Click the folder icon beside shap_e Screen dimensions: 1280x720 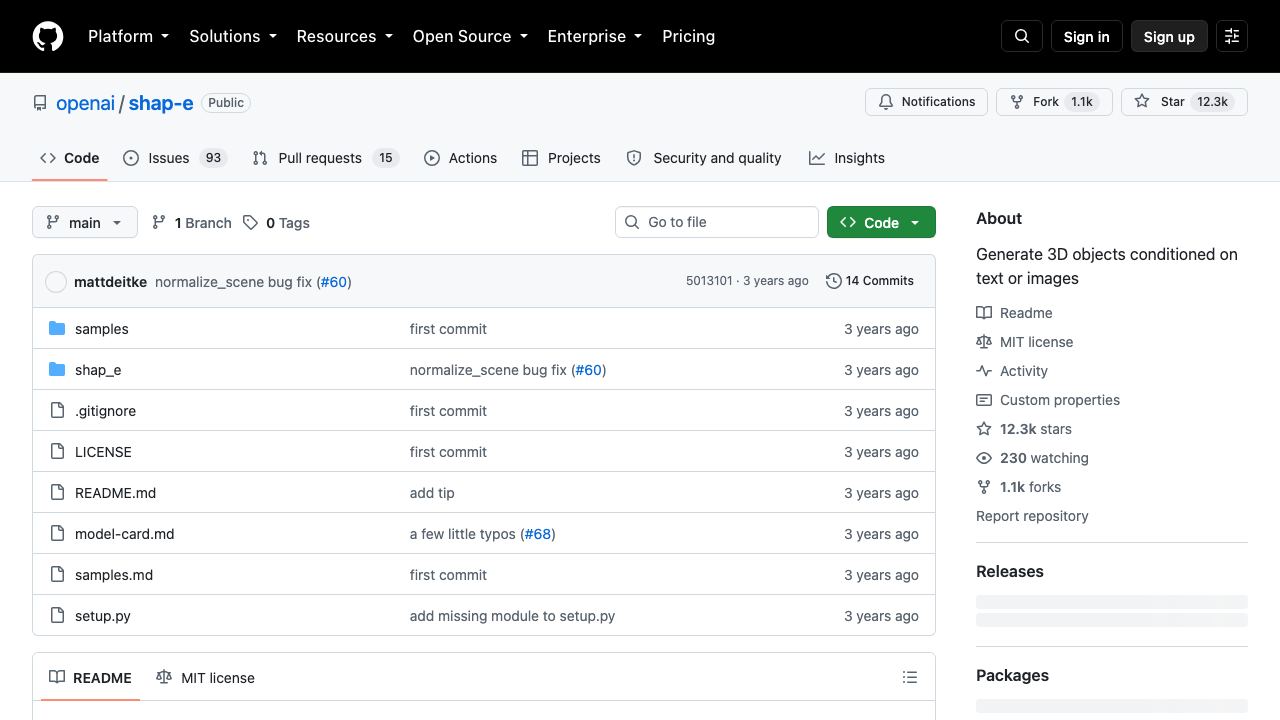coord(57,370)
